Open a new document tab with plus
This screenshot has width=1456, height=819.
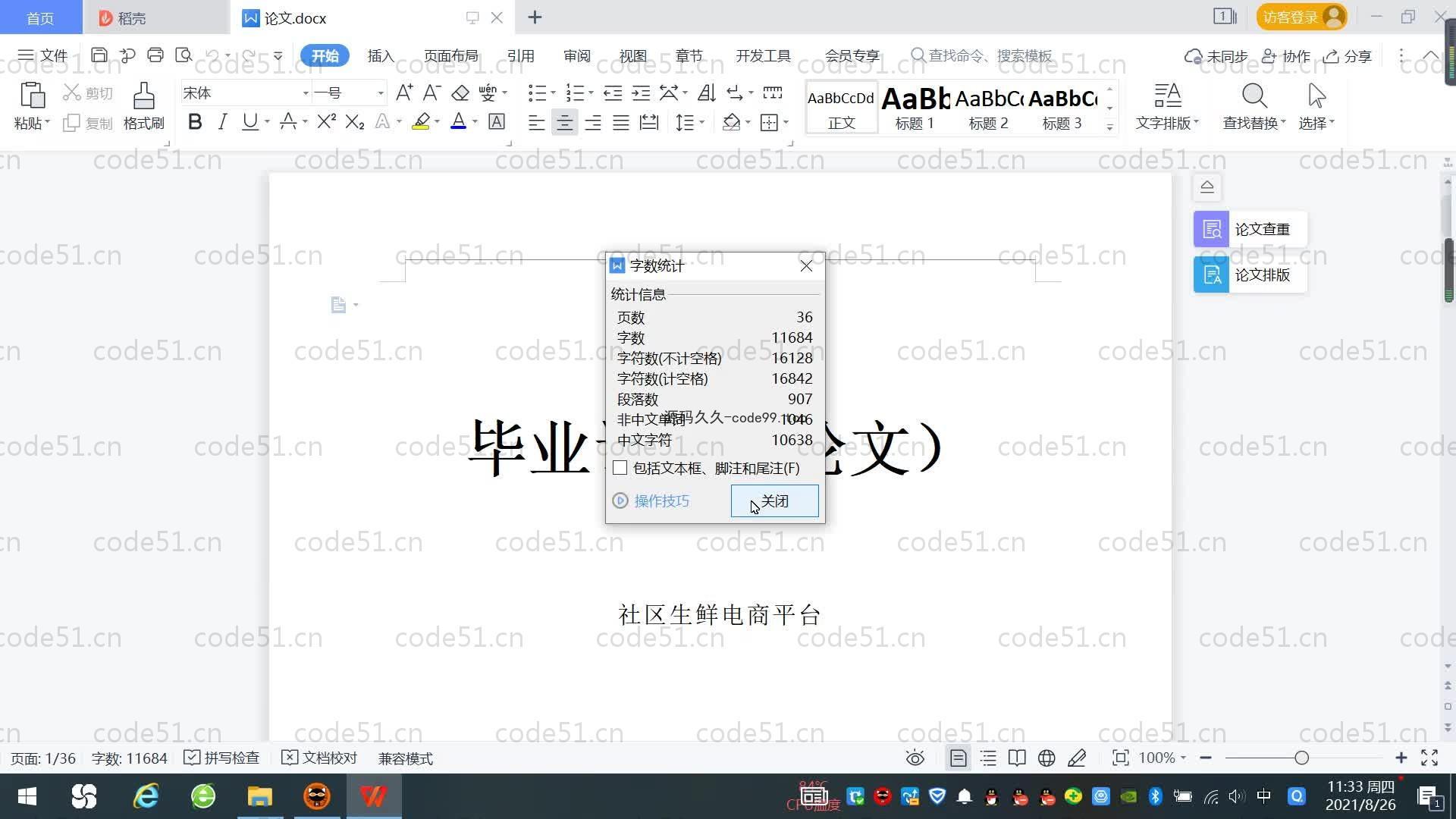(535, 17)
